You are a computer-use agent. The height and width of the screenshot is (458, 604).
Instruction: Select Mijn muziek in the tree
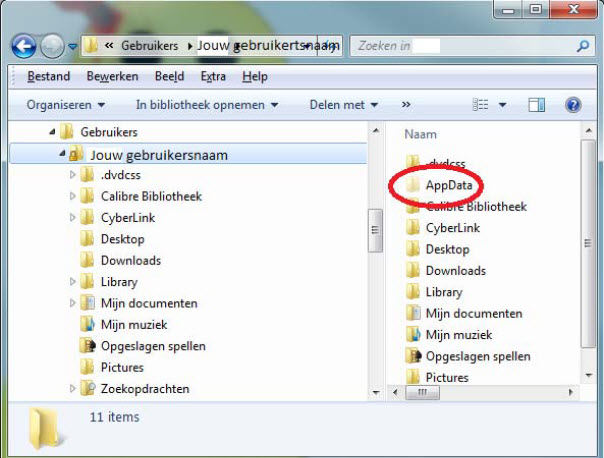[134, 325]
